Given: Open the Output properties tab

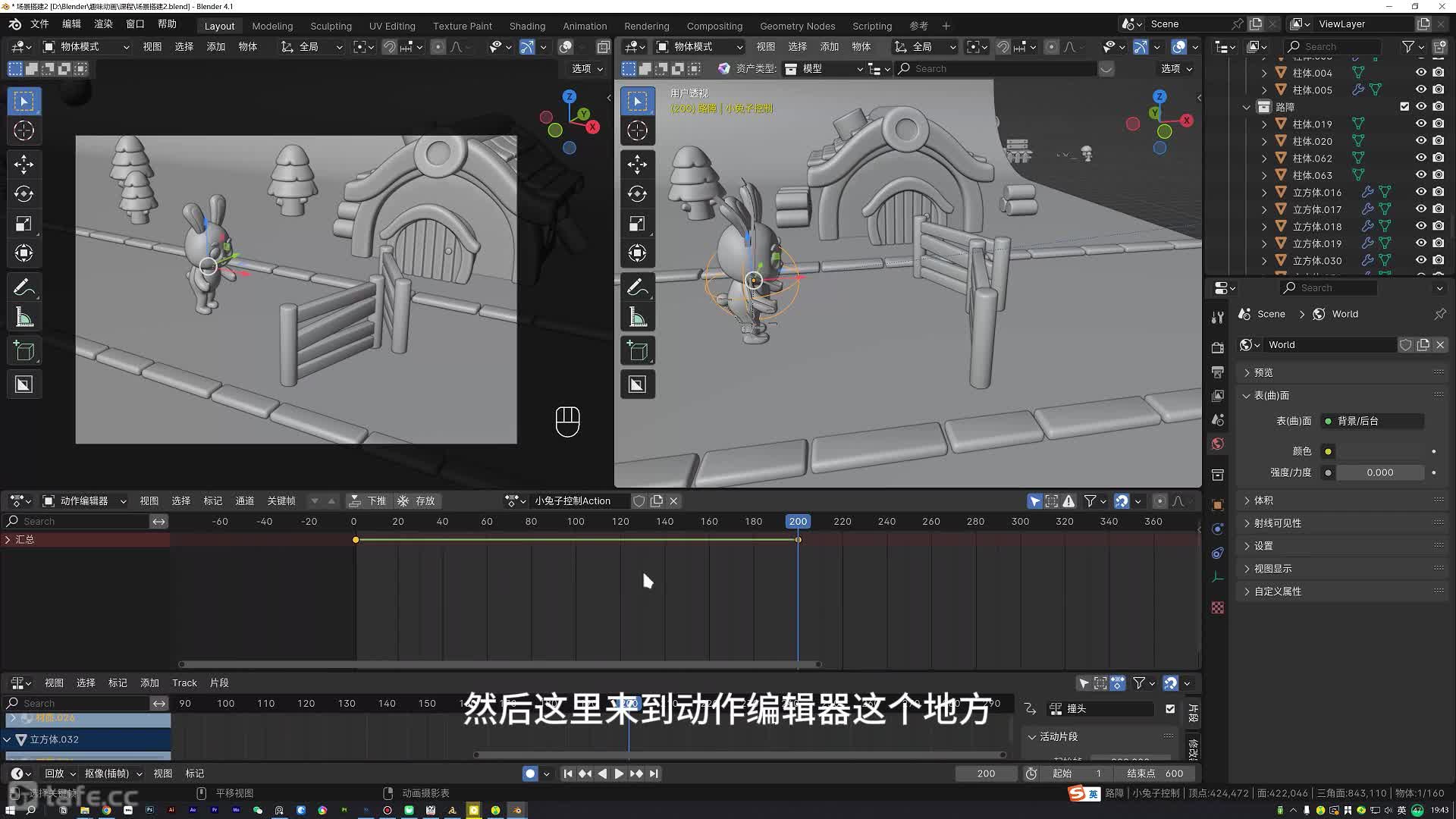Looking at the screenshot, I should point(1217,372).
